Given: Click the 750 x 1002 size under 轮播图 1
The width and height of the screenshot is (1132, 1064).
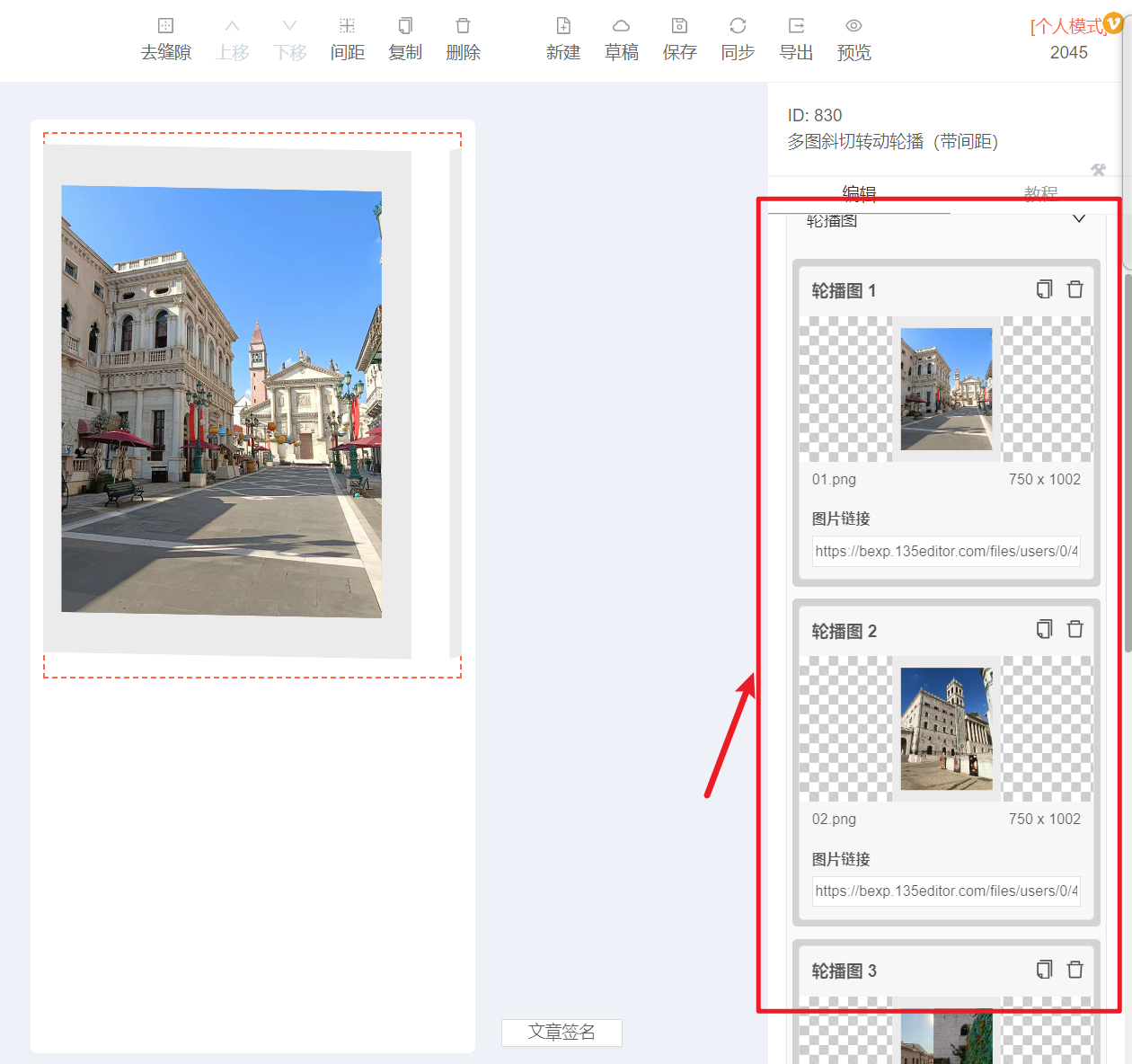Looking at the screenshot, I should click(1045, 479).
